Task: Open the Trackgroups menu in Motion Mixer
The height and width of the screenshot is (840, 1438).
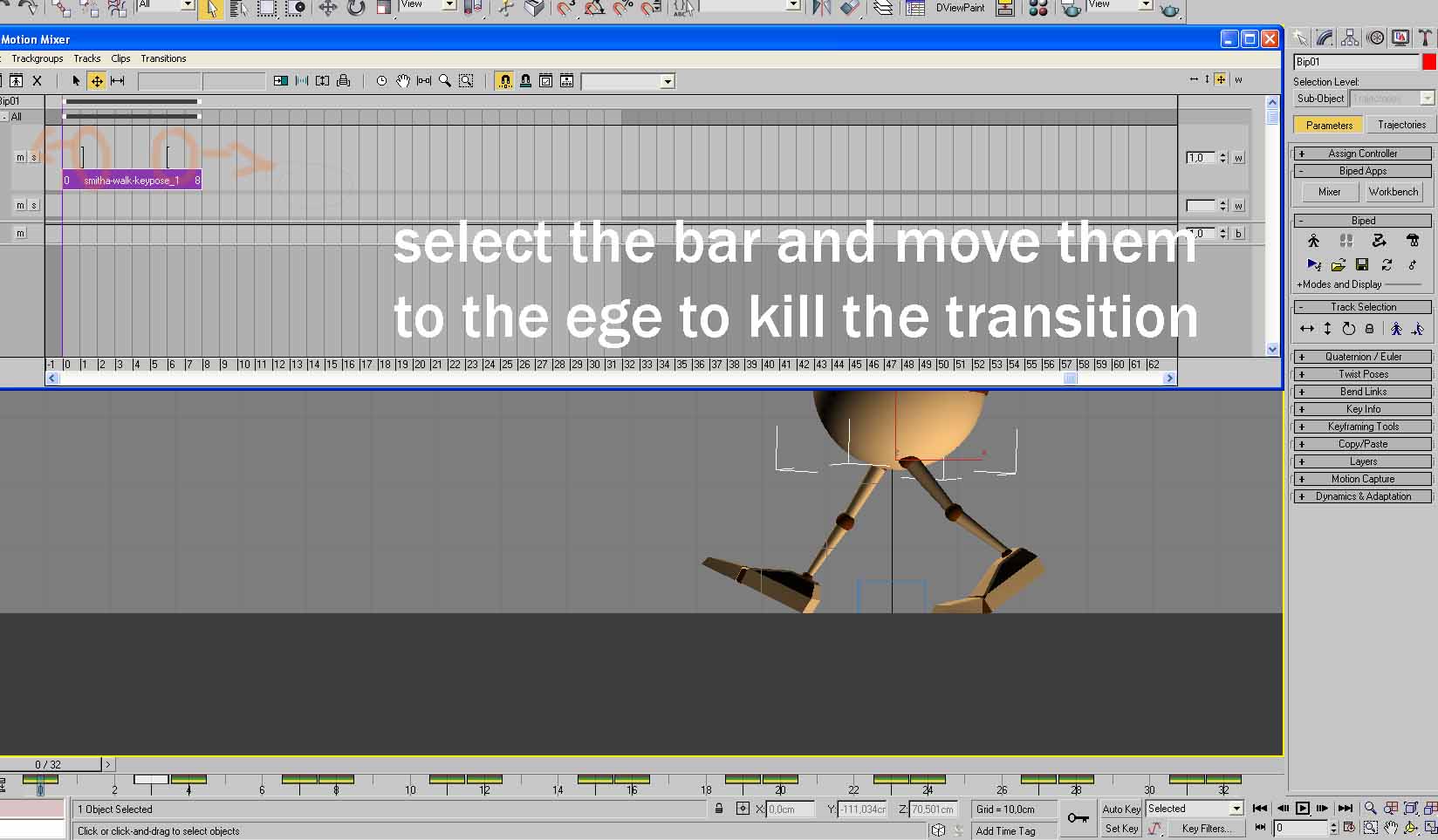Action: click(x=38, y=58)
